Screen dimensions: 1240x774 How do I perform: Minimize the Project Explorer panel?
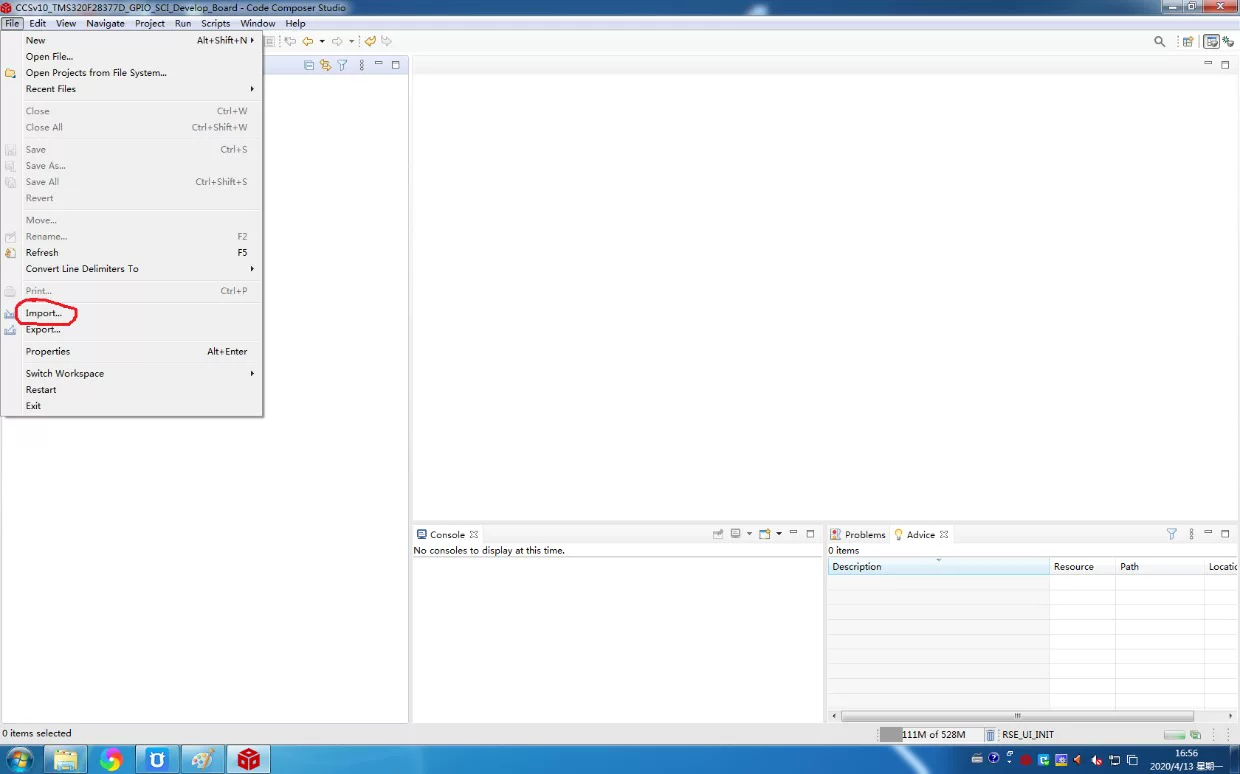379,64
